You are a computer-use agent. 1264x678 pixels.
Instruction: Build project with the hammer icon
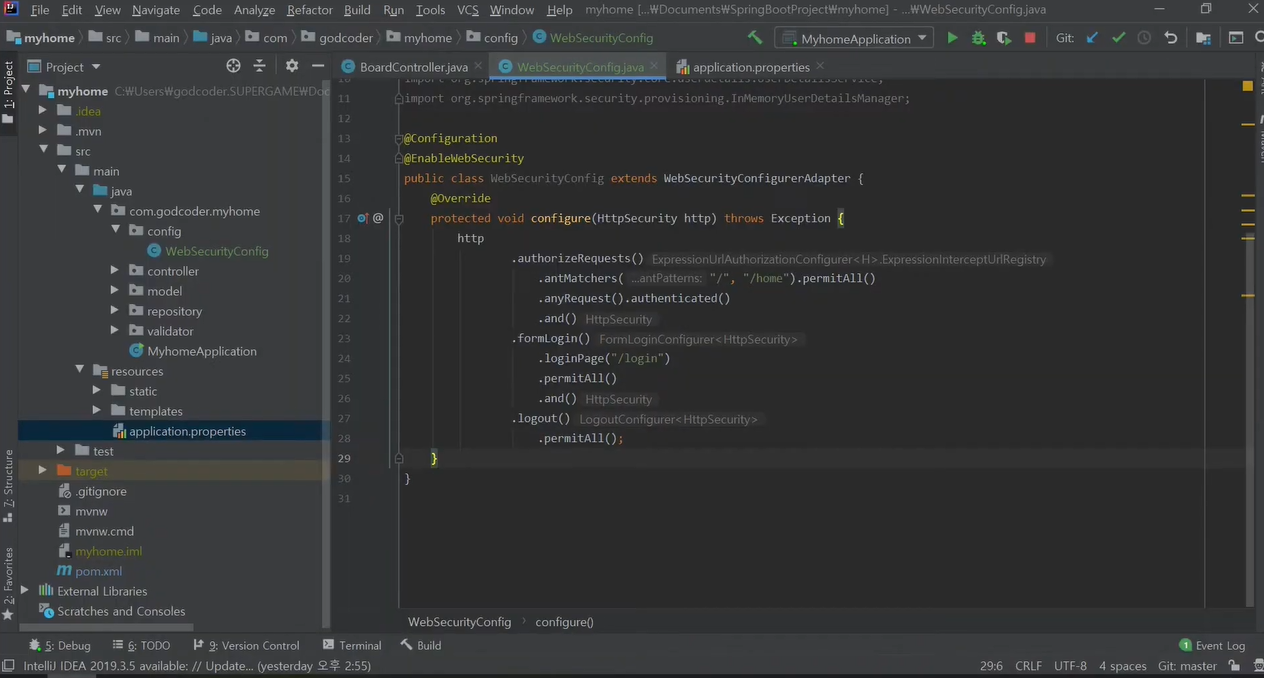click(x=755, y=38)
